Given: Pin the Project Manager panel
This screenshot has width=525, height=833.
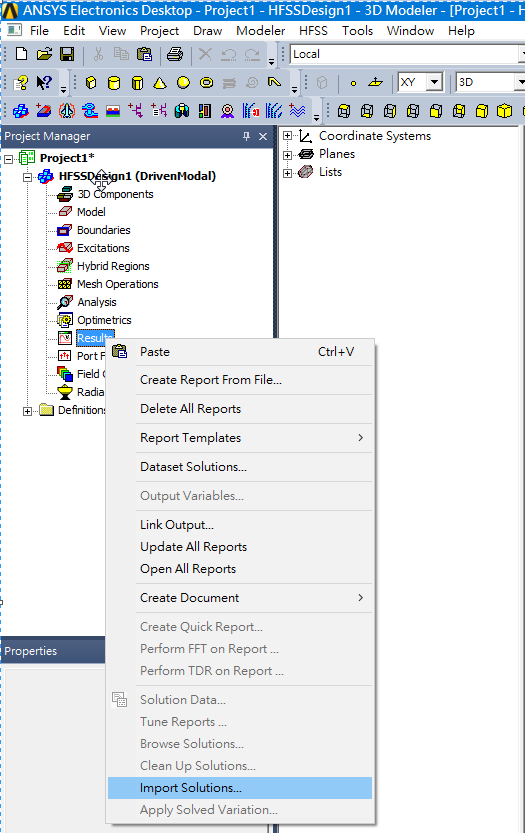Looking at the screenshot, I should coord(247,137).
